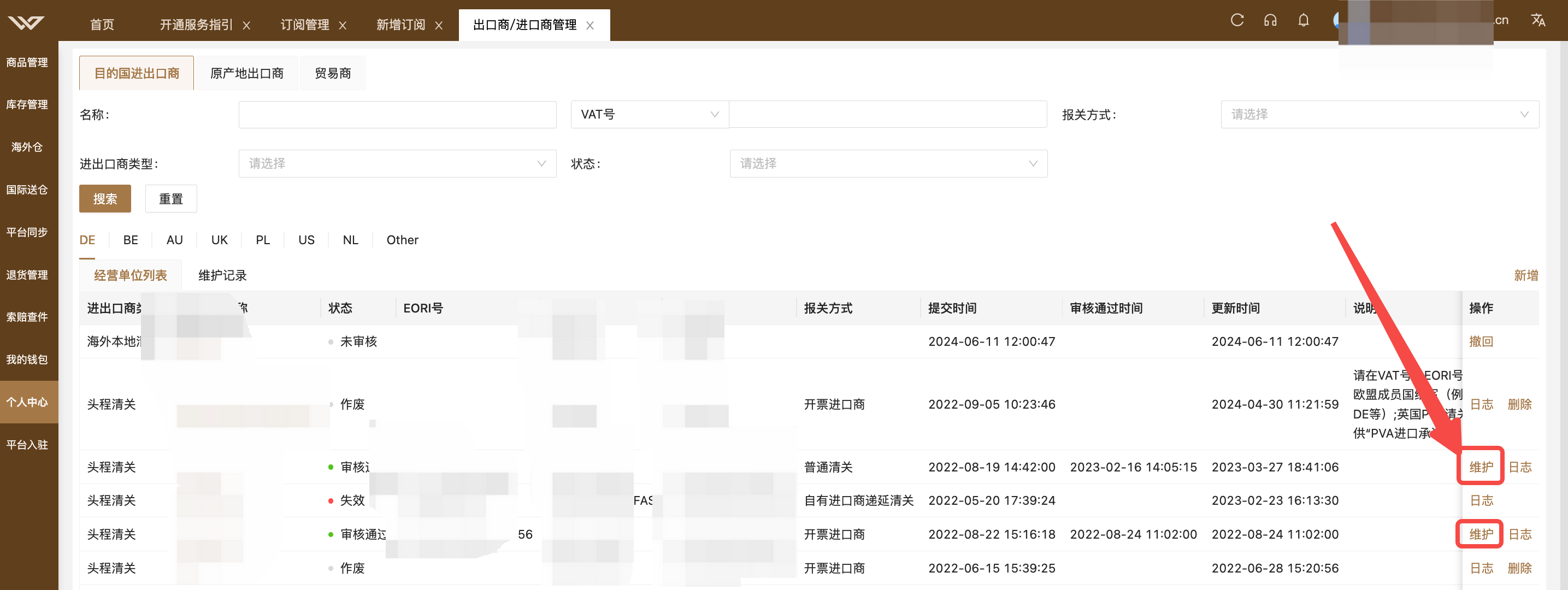Screen dimensions: 1568x590
Task: Expand the 报关方式 dropdown
Action: (x=1380, y=115)
